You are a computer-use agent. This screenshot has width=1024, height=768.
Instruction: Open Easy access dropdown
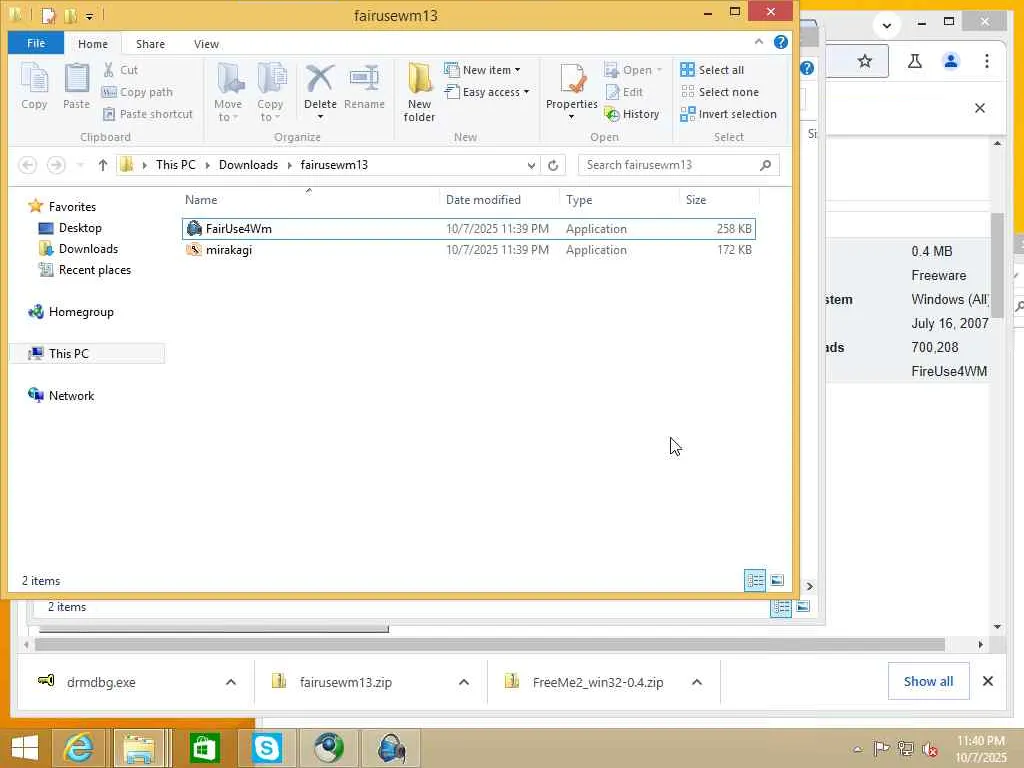point(487,92)
